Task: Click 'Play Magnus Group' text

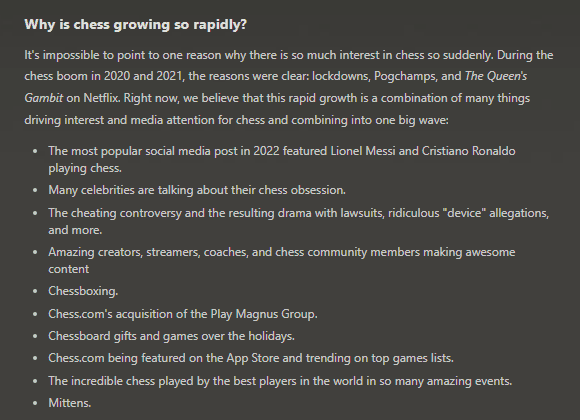Action: pos(263,314)
